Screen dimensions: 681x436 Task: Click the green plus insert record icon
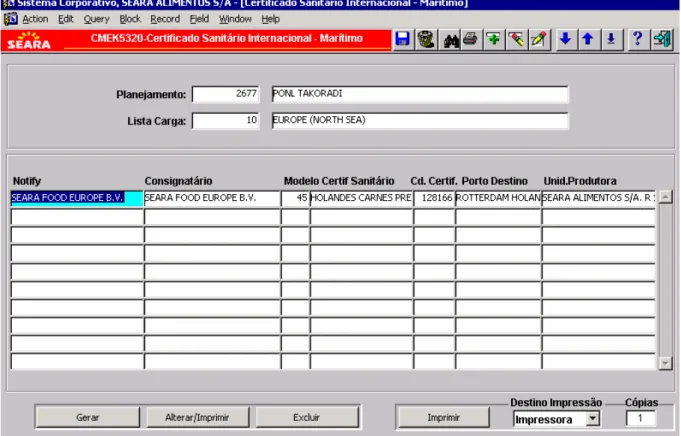coord(493,40)
